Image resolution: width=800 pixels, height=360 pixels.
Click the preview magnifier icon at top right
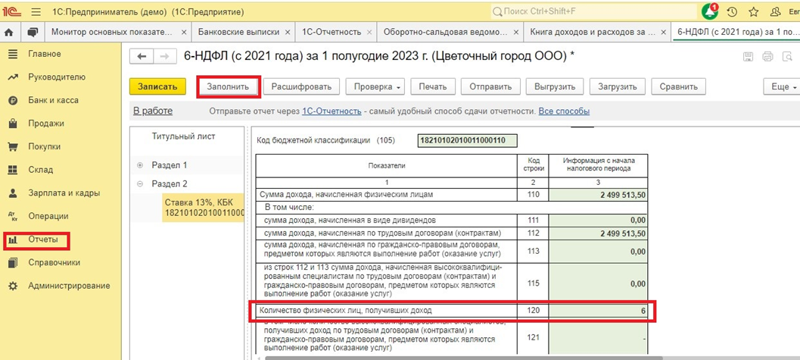pyautogui.click(x=787, y=57)
